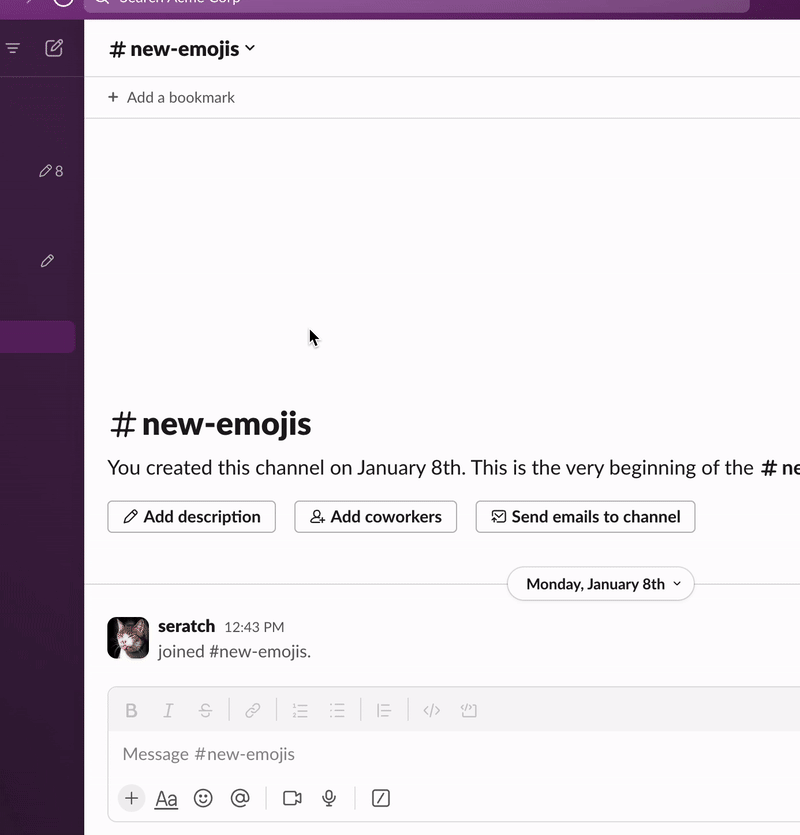The width and height of the screenshot is (800, 835).
Task: Select the highlighted channel row in sidebar
Action: [37, 337]
